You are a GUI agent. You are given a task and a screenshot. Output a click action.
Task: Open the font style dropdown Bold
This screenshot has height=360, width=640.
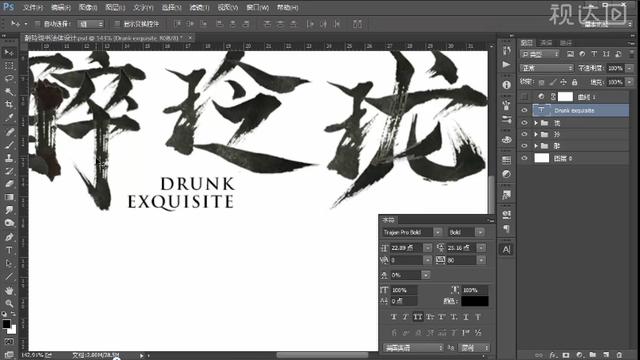coord(480,232)
